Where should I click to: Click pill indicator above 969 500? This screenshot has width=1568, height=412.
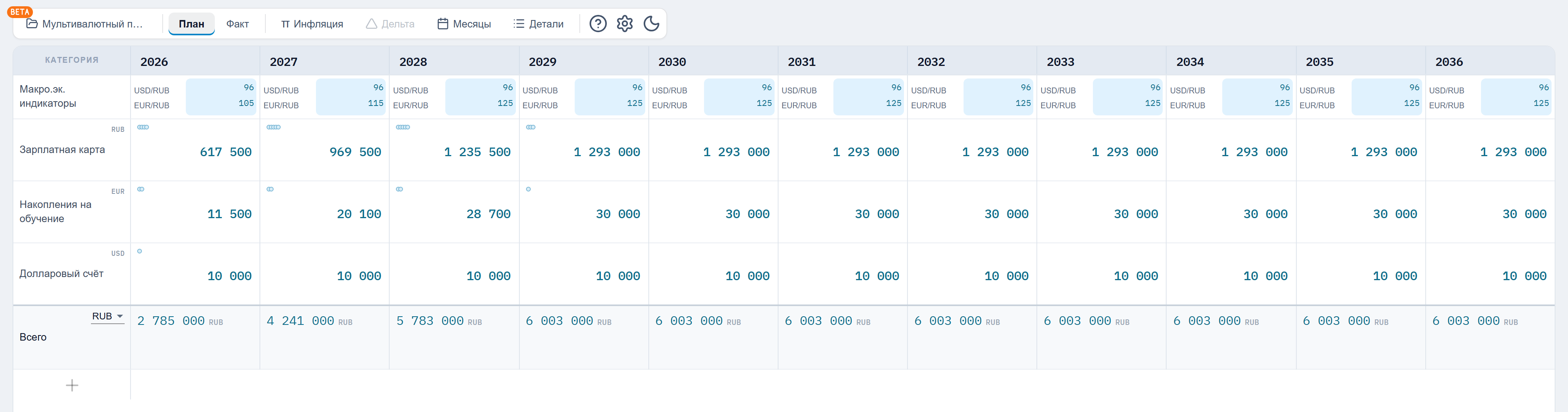[274, 128]
